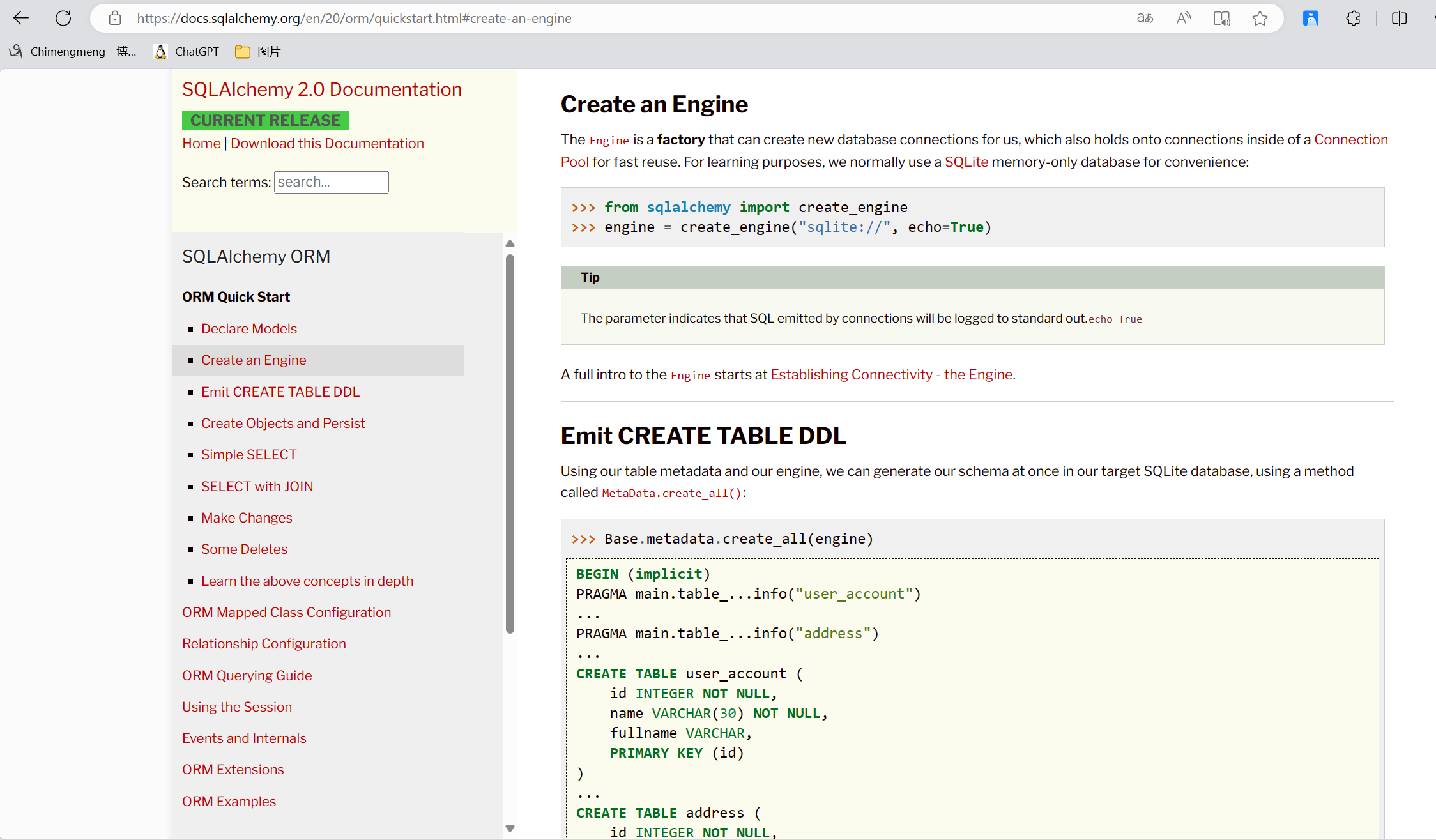Image resolution: width=1436 pixels, height=840 pixels.
Task: Open ORM Extensions page
Action: click(233, 769)
